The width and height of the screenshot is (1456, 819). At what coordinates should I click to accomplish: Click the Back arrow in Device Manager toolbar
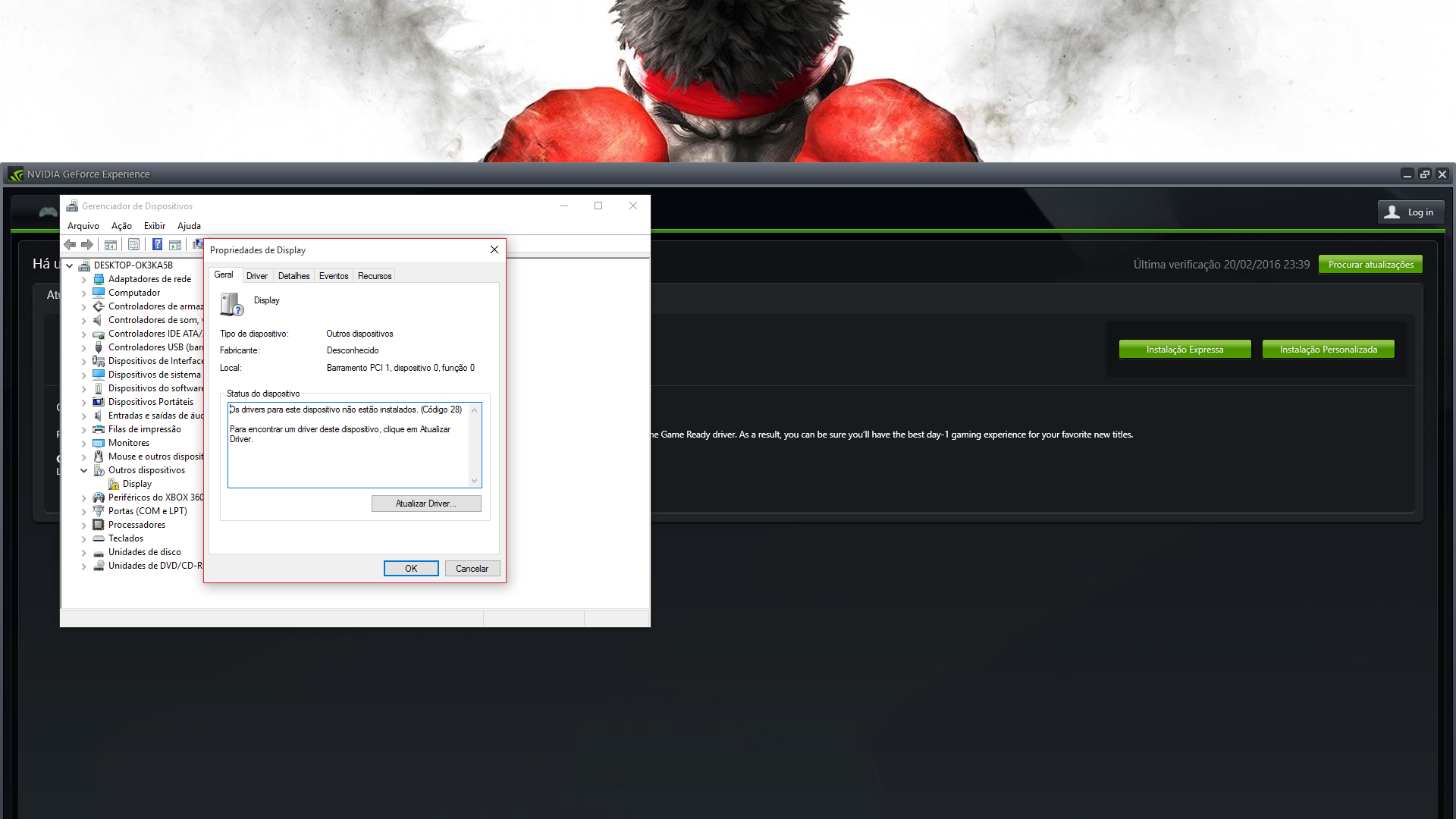tap(70, 245)
